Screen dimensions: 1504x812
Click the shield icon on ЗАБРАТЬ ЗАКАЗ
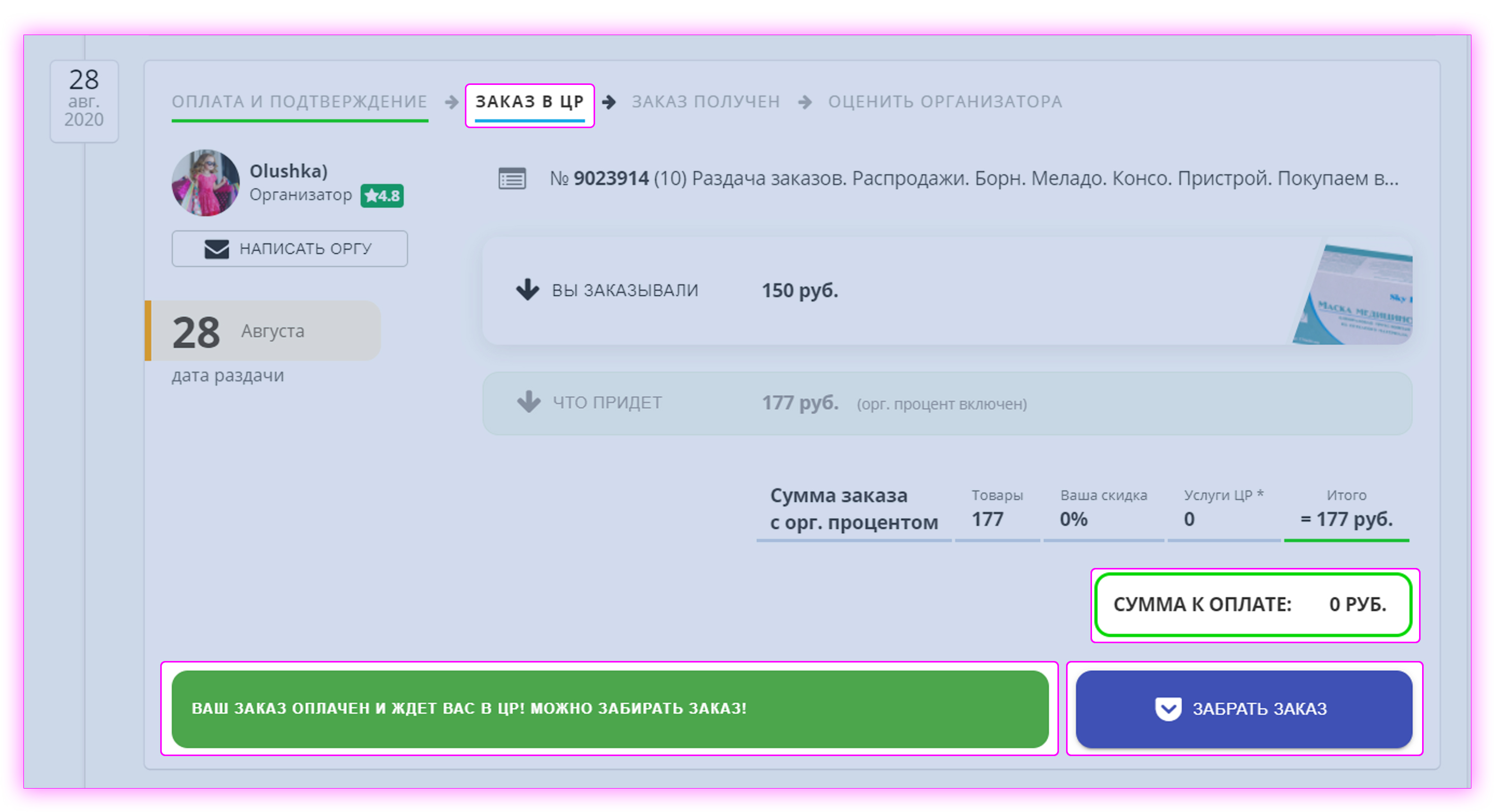1168,709
